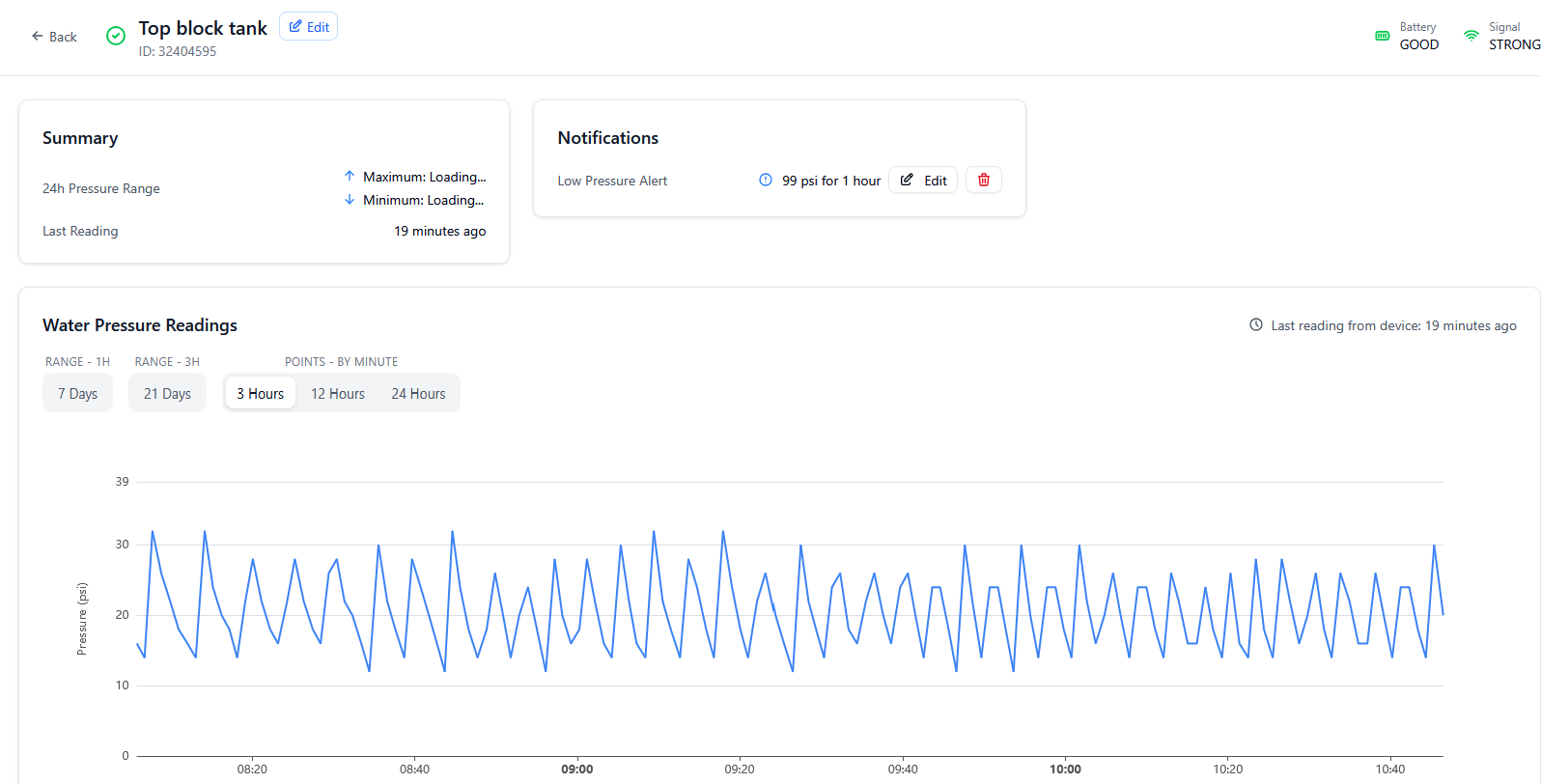The image size is (1541, 784).
Task: Click the RANGE - 1H label
Action: coord(77,362)
